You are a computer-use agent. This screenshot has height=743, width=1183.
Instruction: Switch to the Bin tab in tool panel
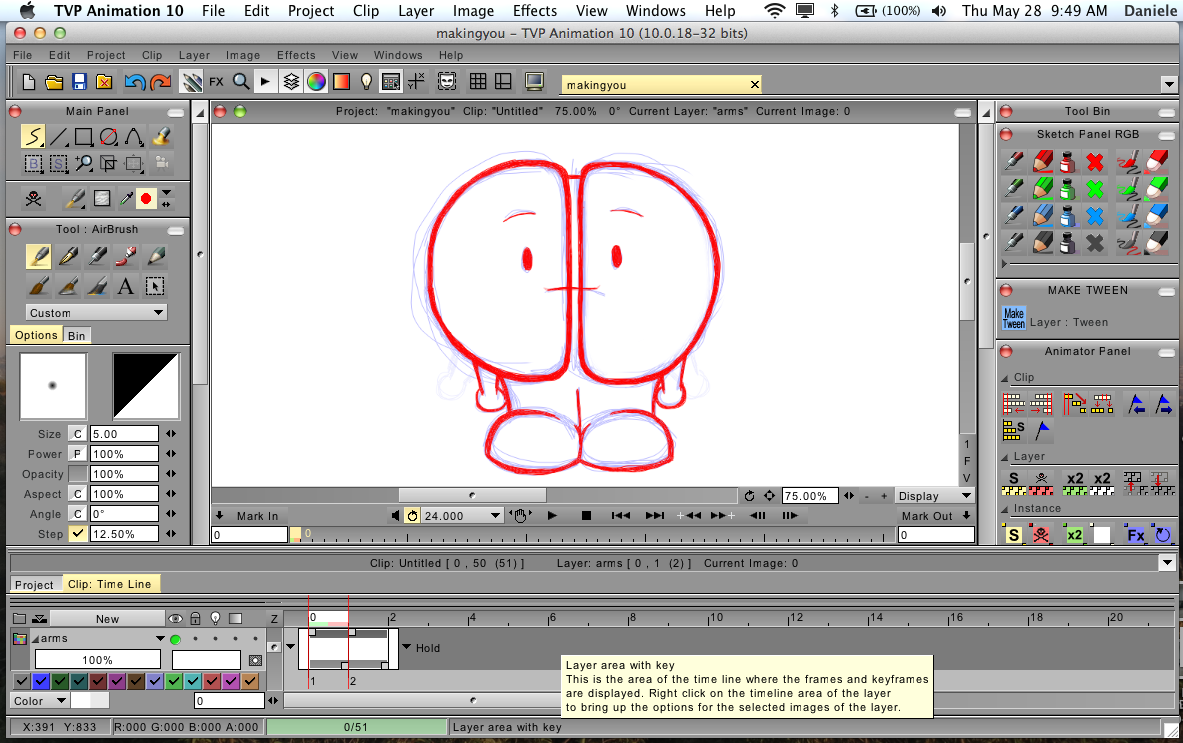(x=76, y=336)
